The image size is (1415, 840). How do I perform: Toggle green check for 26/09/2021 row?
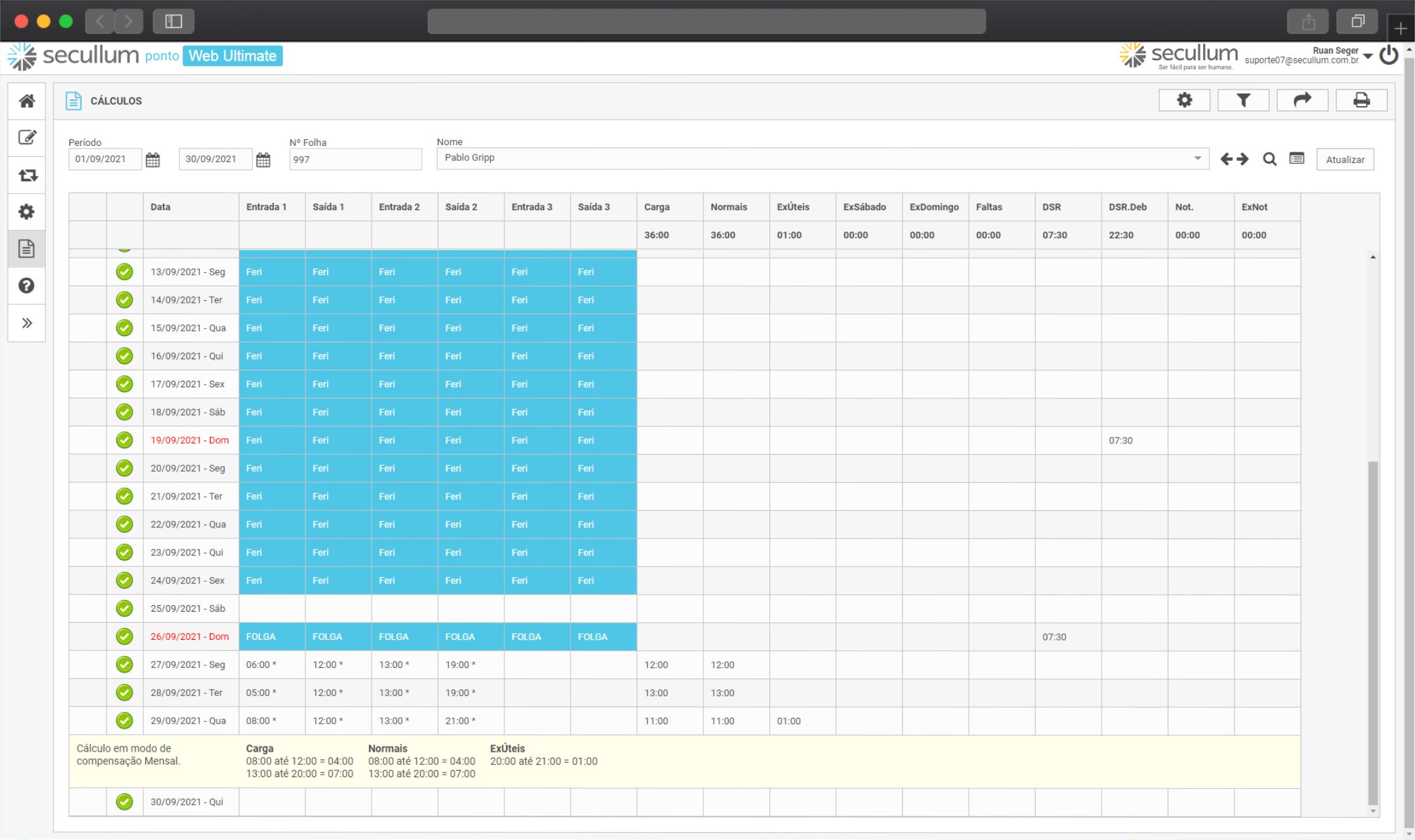124,637
